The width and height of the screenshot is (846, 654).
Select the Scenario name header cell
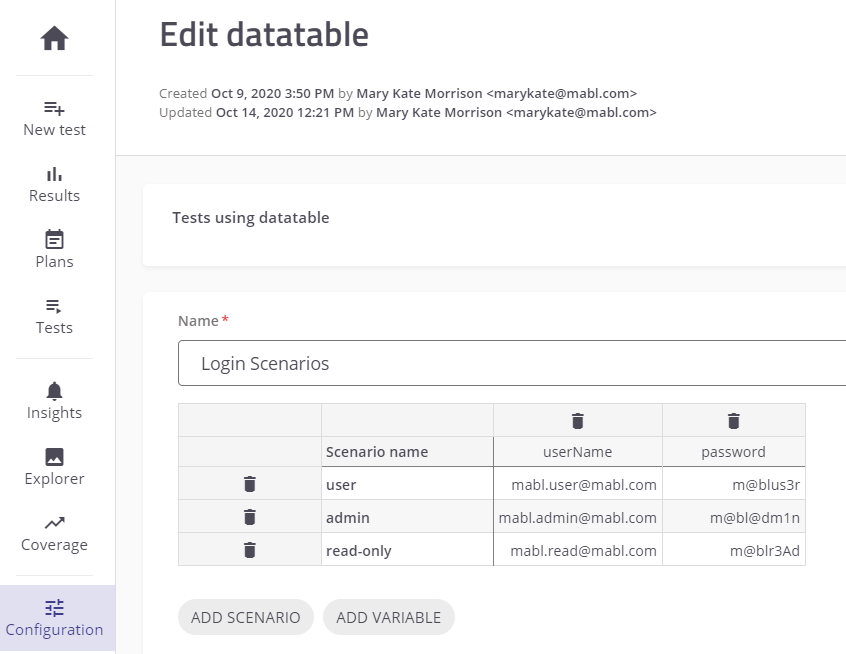click(x=407, y=452)
